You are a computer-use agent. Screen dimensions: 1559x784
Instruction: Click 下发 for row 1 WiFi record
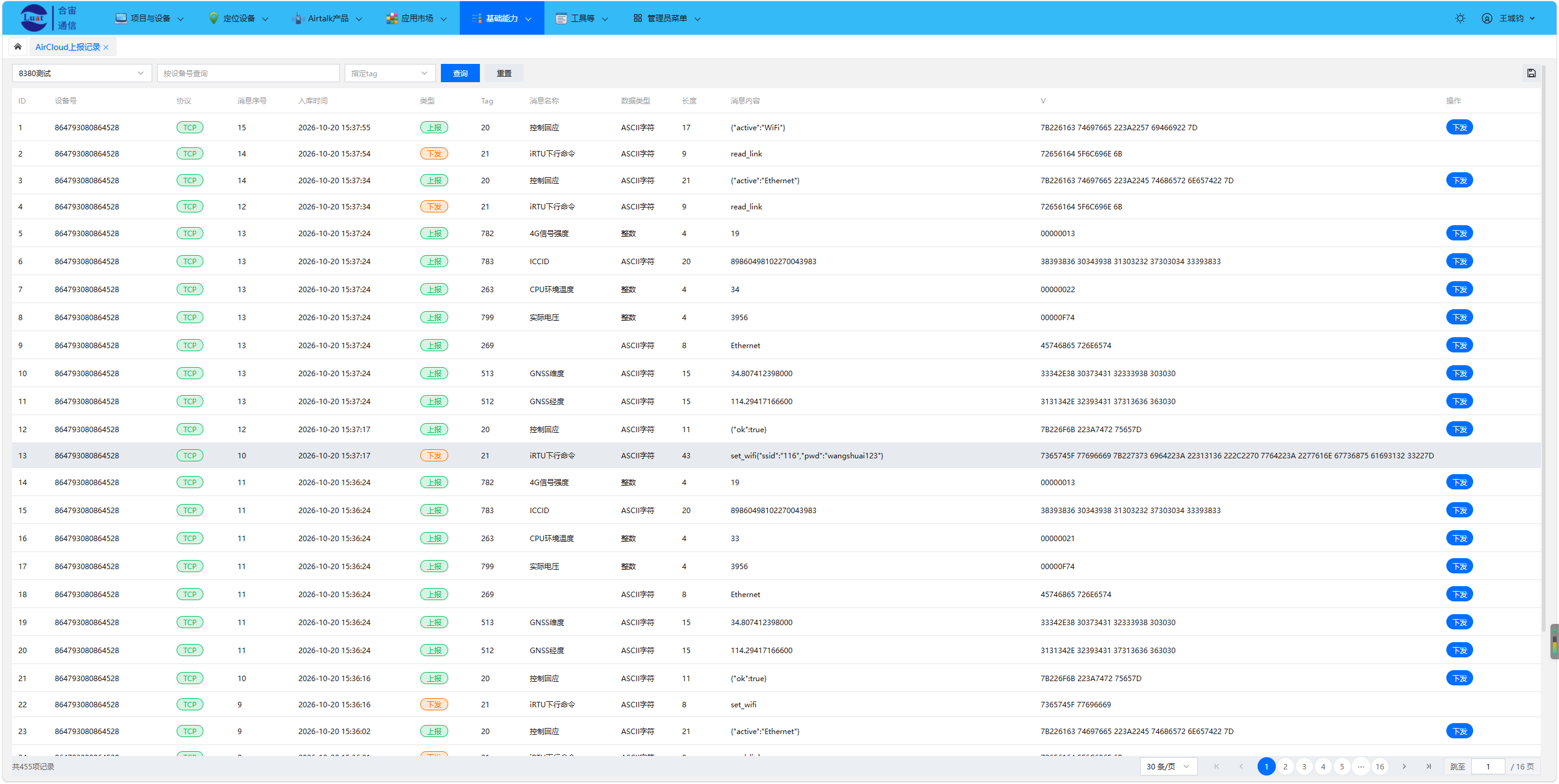pyautogui.click(x=1459, y=127)
